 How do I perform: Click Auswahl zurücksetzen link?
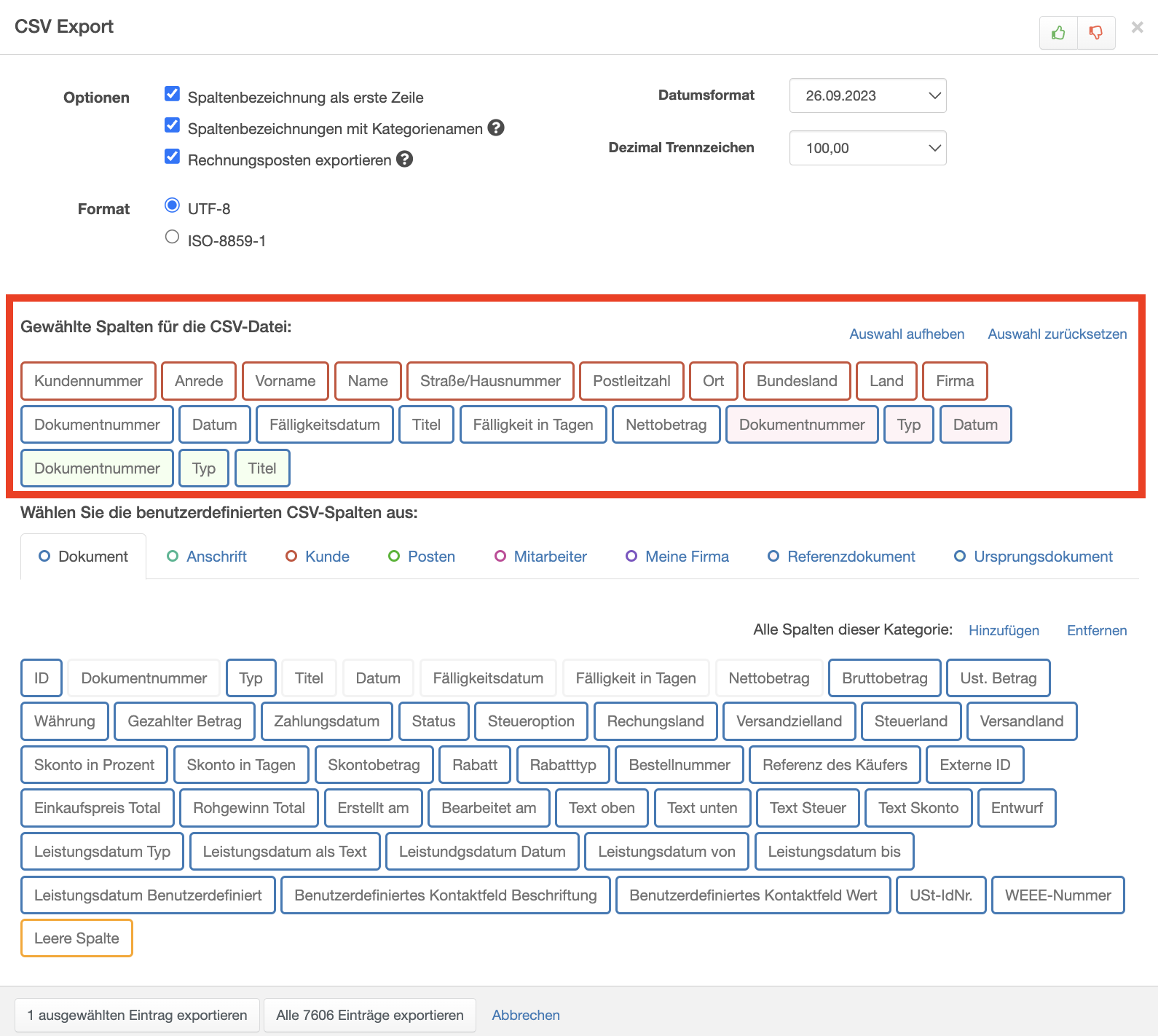click(x=1057, y=334)
